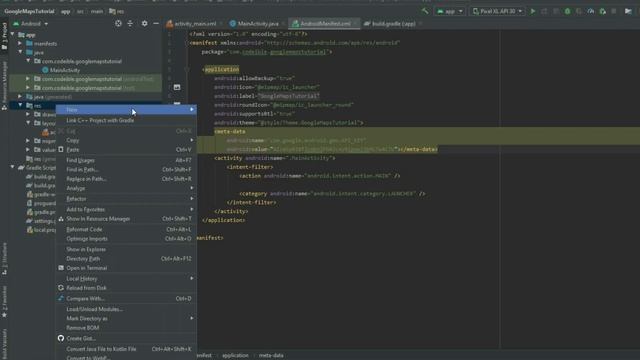This screenshot has width=640, height=360.
Task: Choose Load/Unload Modules... entry
Action: pos(126,309)
